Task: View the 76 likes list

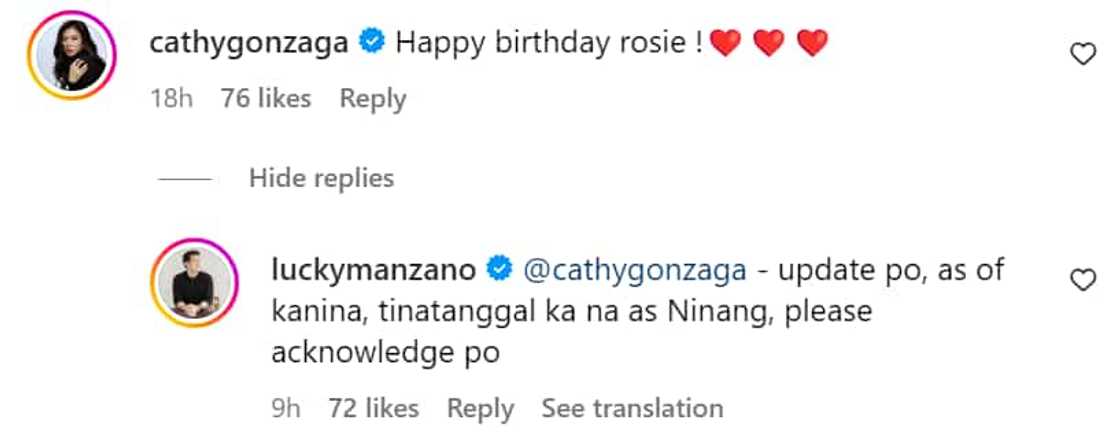Action: pyautogui.click(x=266, y=99)
